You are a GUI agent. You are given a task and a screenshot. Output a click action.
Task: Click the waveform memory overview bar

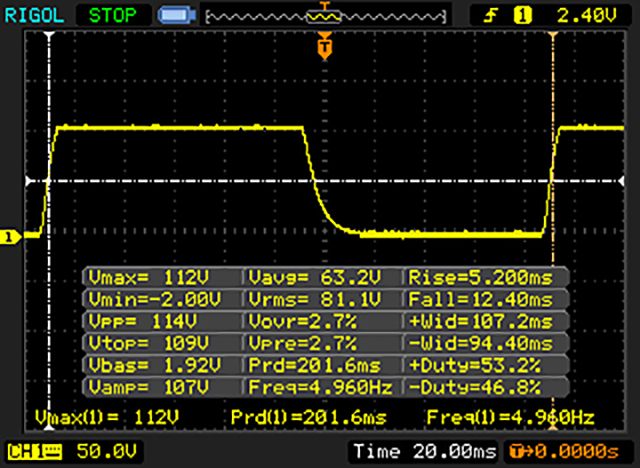coord(322,16)
